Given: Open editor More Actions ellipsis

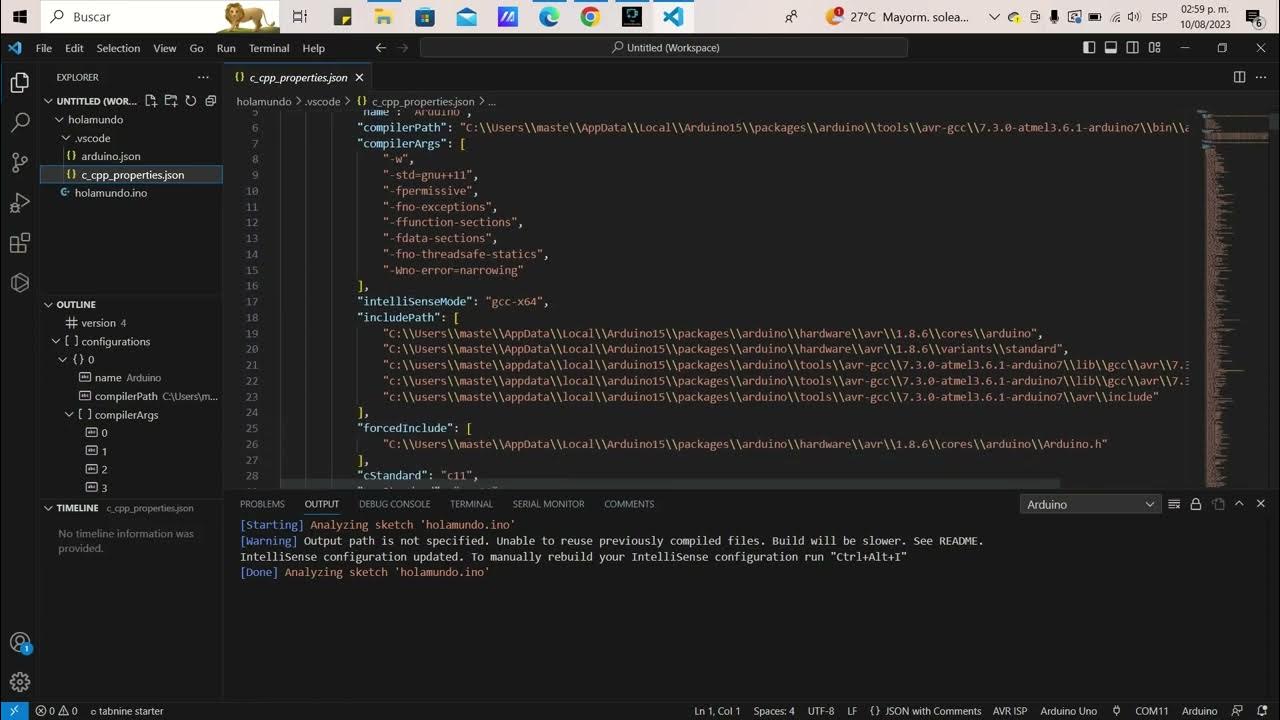Looking at the screenshot, I should coord(1261,77).
